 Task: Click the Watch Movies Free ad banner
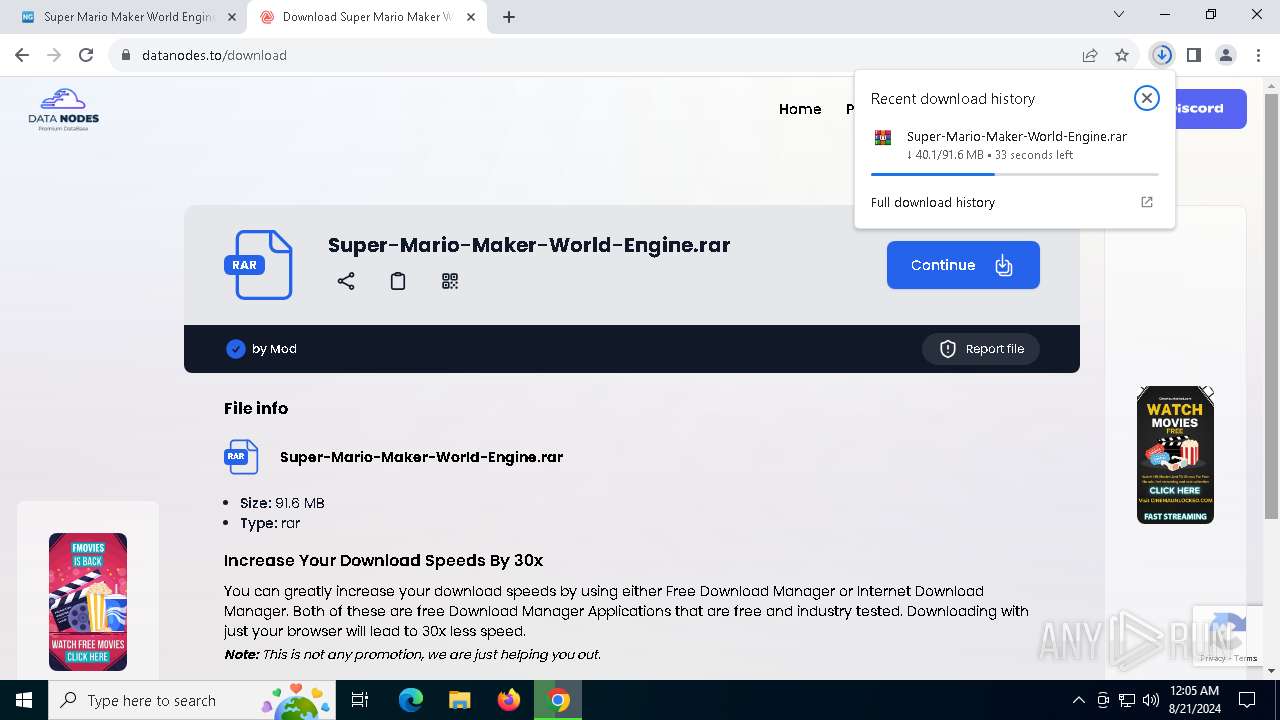1175,455
